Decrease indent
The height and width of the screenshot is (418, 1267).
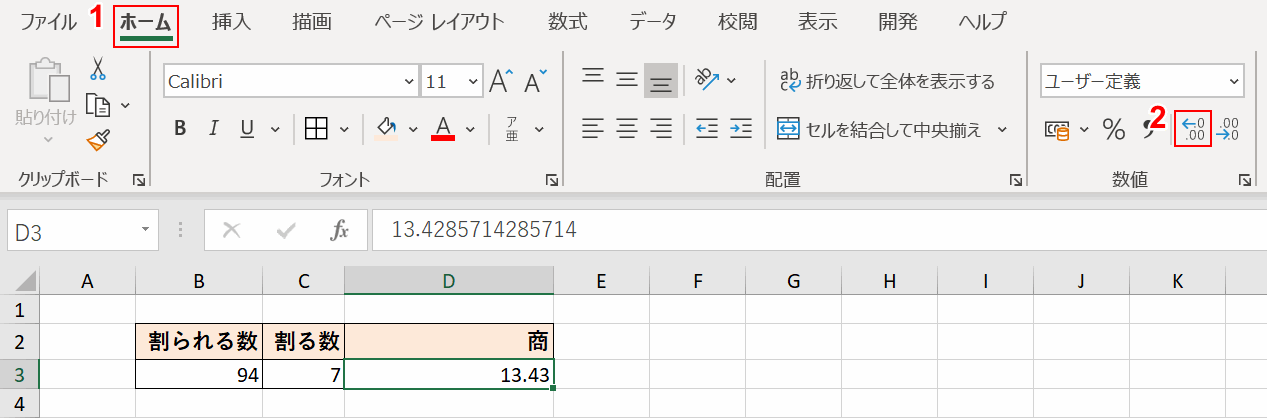click(707, 128)
